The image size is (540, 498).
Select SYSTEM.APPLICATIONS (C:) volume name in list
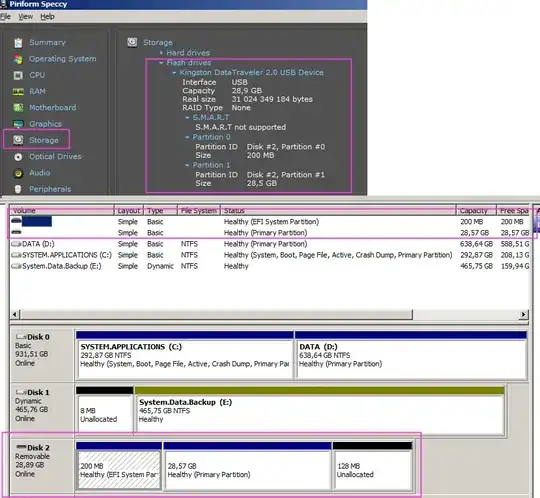pos(67,255)
